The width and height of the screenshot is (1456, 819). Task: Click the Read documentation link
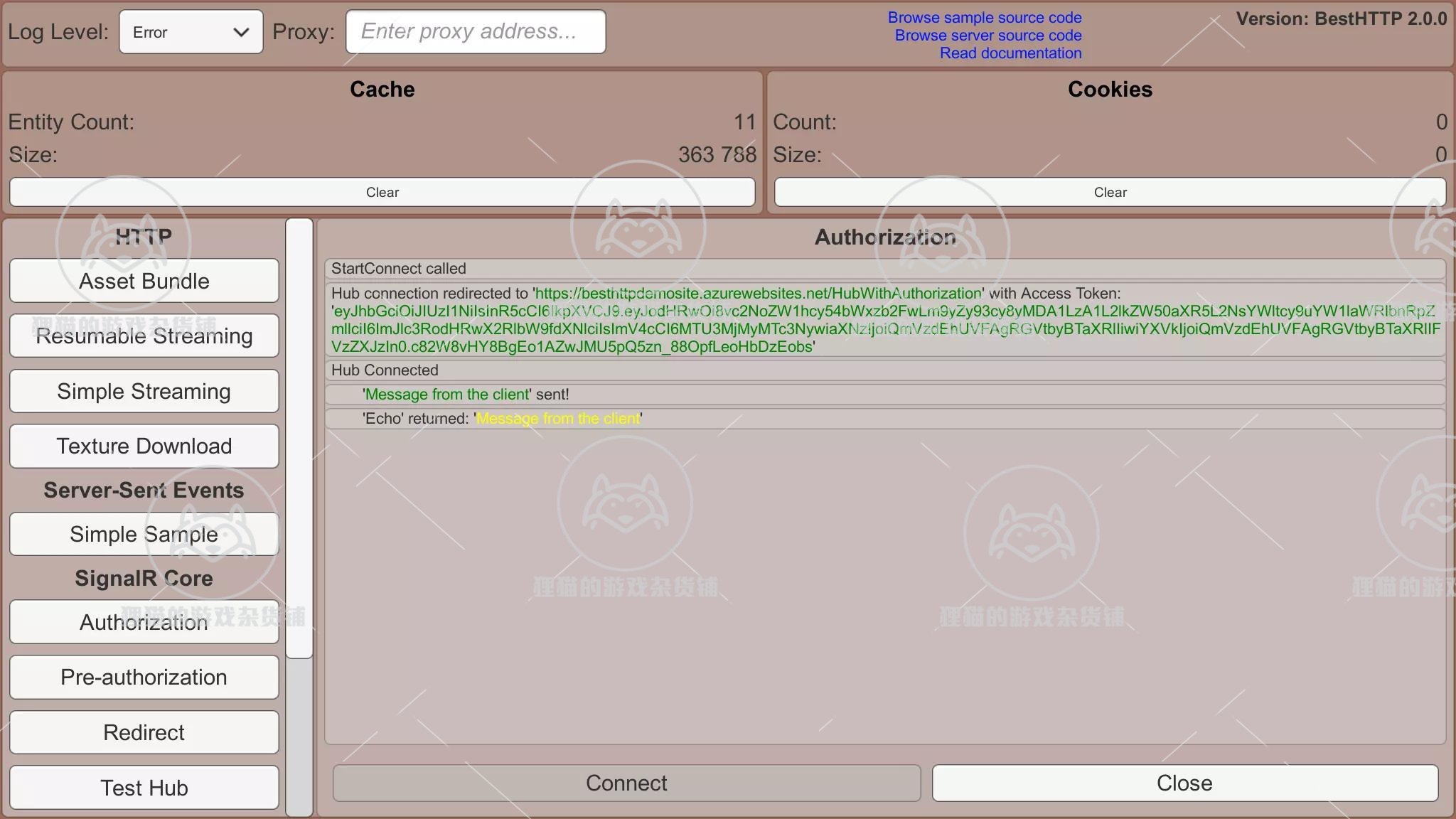tap(1010, 53)
